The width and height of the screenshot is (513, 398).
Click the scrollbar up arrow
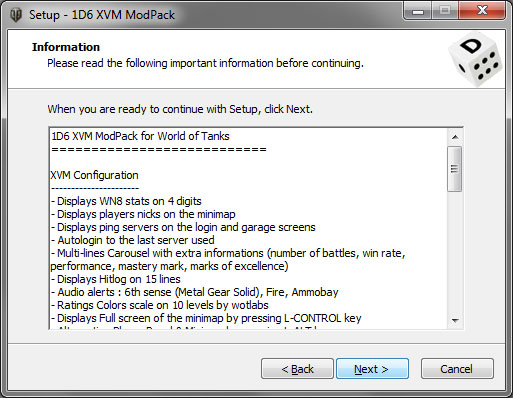pos(455,137)
